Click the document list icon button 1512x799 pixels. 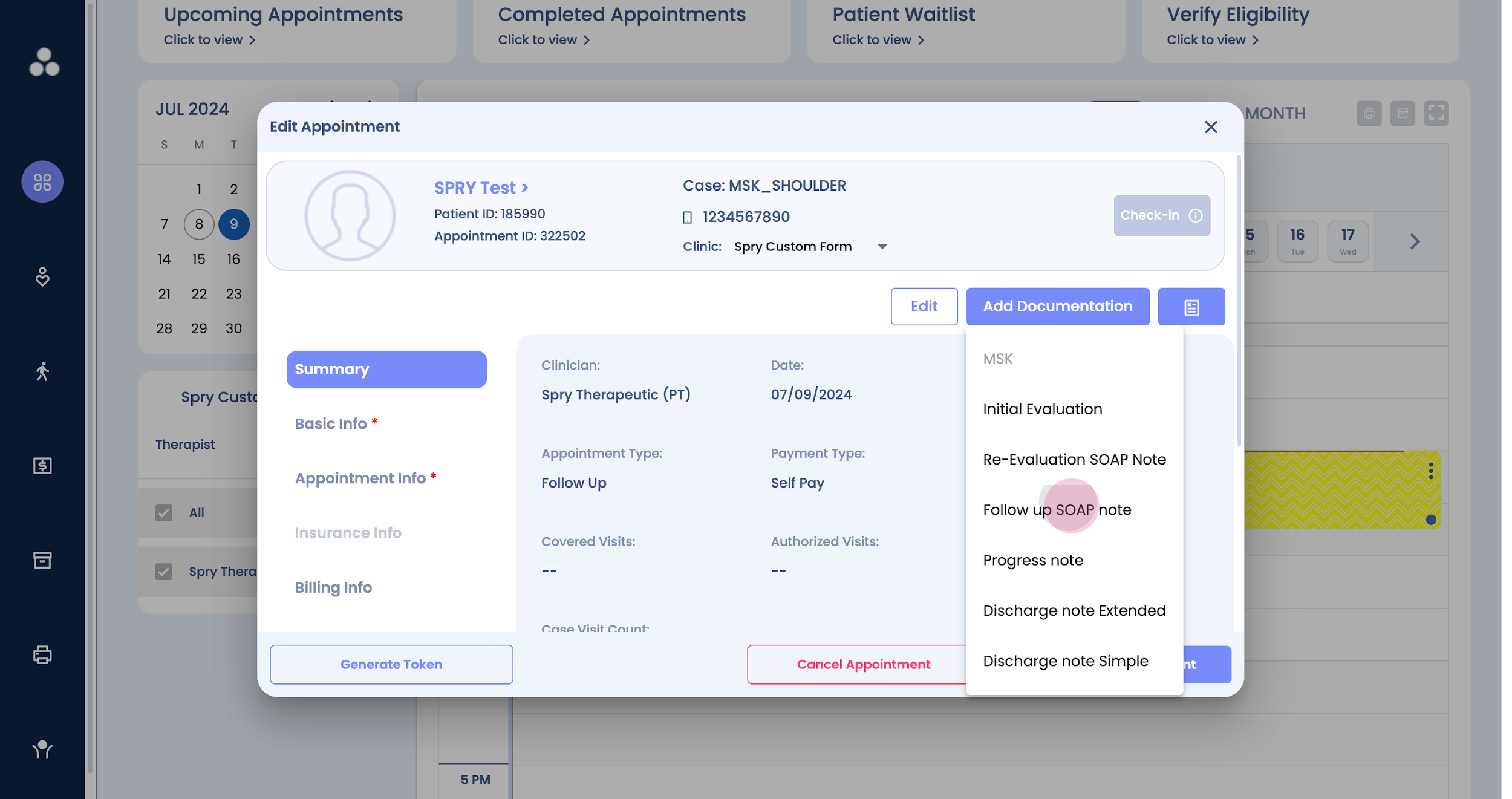[x=1191, y=307]
